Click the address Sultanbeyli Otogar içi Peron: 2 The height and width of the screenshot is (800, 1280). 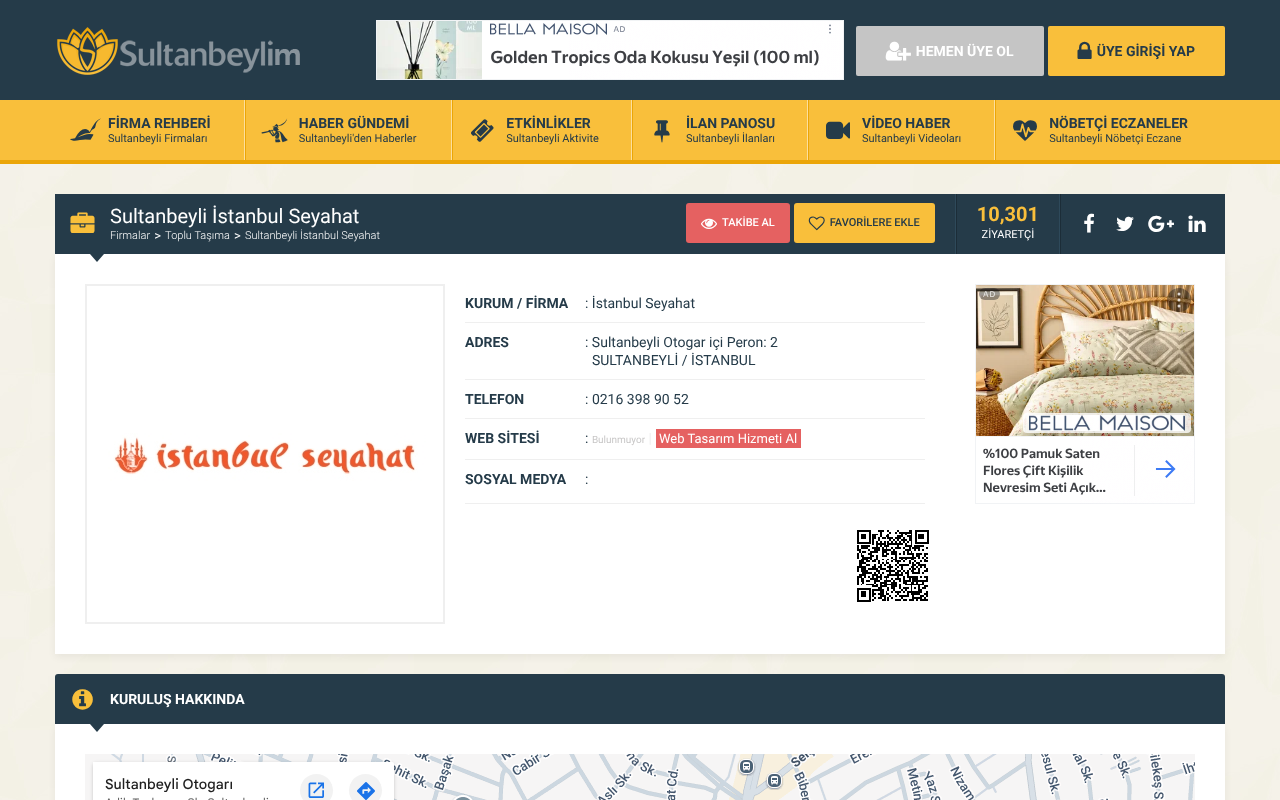(685, 342)
